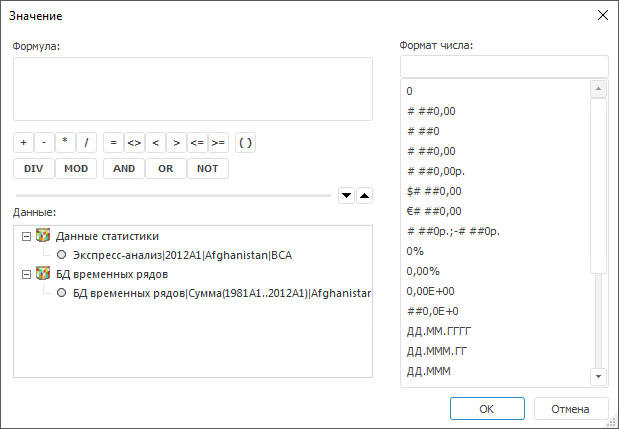The width and height of the screenshot is (619, 429).
Task: Focus the Формат числа input field
Action: 504,66
